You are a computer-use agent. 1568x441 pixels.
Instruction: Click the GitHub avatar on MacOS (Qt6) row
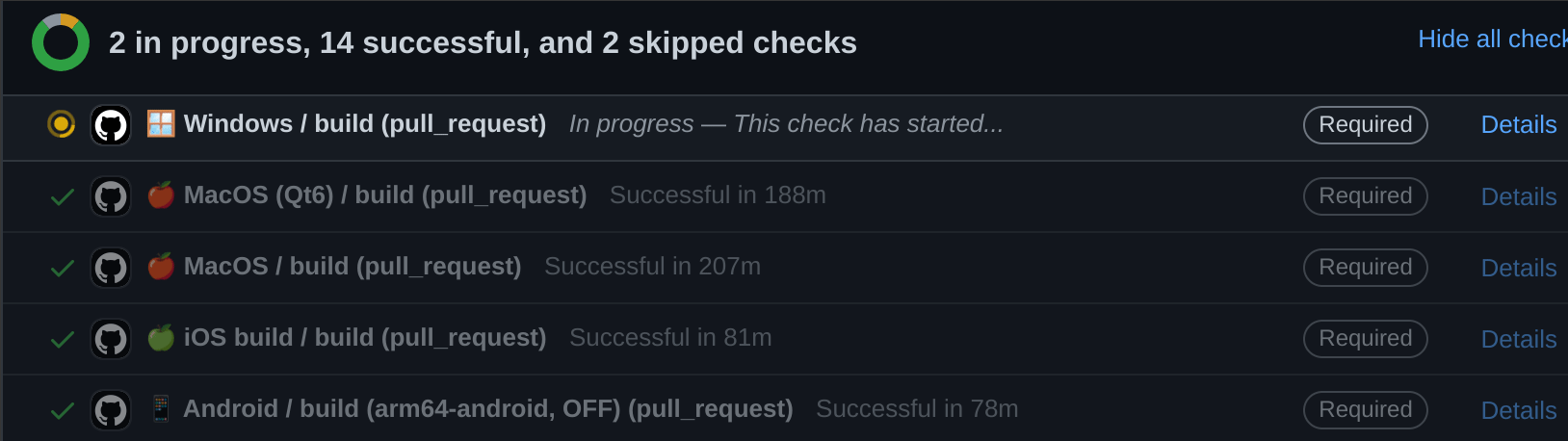(x=111, y=196)
